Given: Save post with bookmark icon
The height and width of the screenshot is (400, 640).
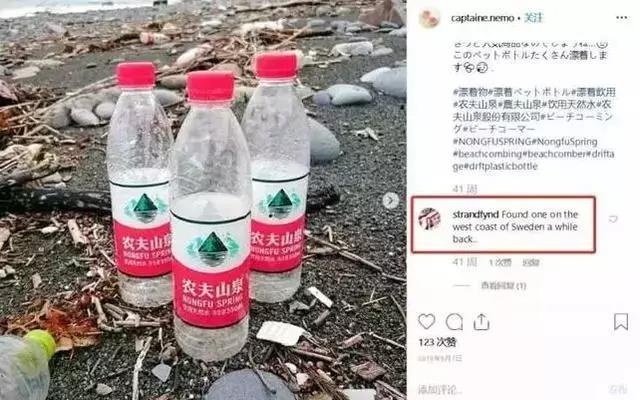Looking at the screenshot, I should click(621, 322).
